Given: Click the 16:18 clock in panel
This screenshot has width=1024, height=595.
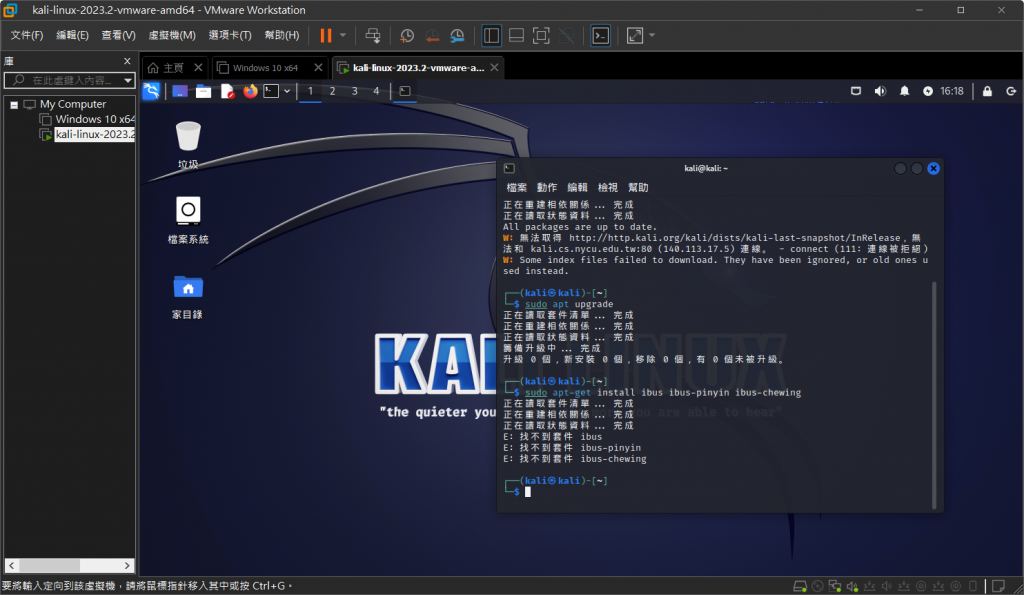Looking at the screenshot, I should (952, 91).
